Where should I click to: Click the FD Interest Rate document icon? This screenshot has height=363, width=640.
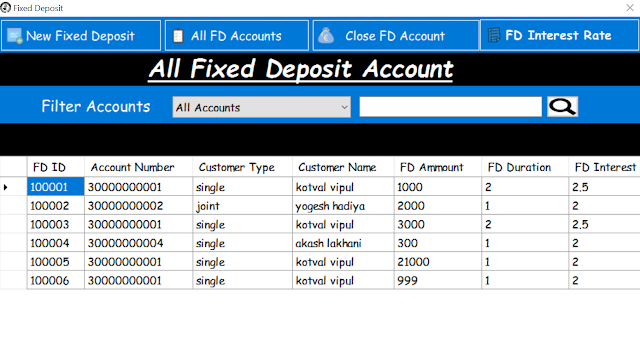(x=494, y=36)
